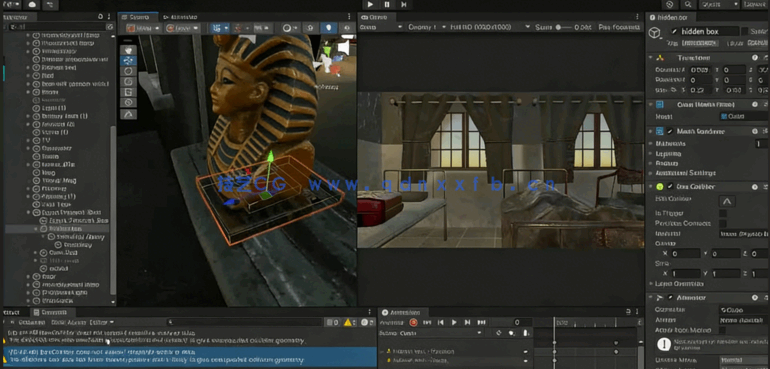The height and width of the screenshot is (369, 770).
Task: Switch to the Scene tab
Action: pos(138,17)
